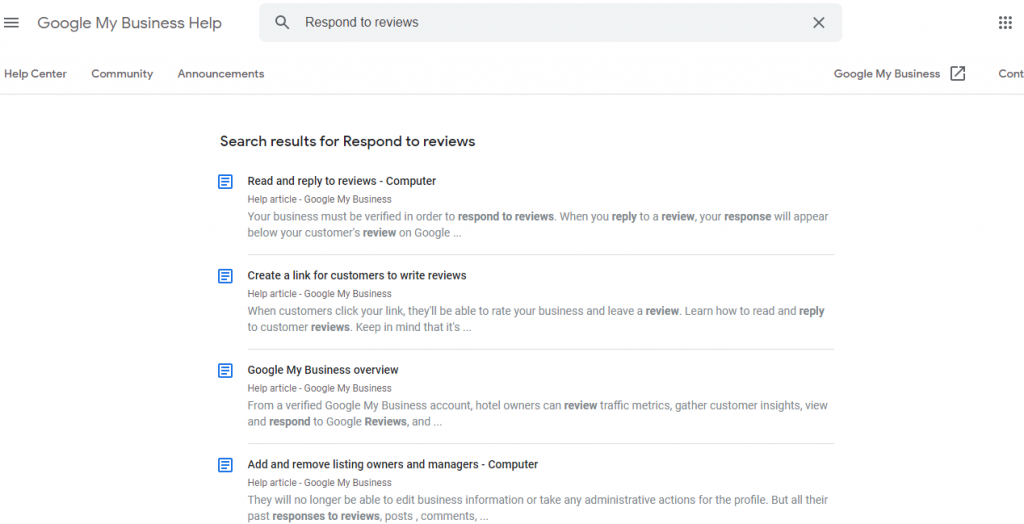Switch to the Community tab
Viewport: 1024px width, 524px height.
coord(122,74)
